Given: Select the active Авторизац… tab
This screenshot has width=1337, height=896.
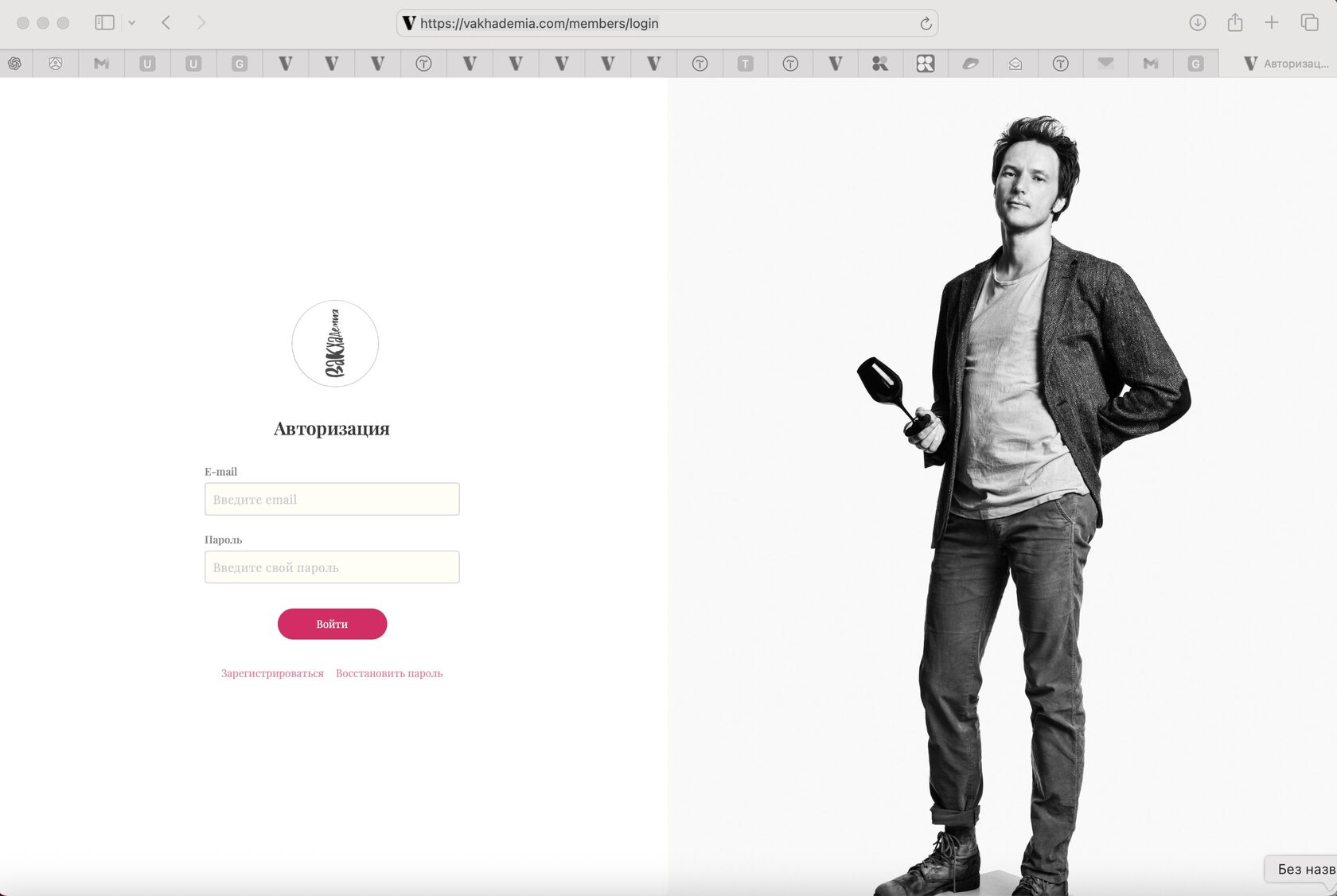Looking at the screenshot, I should [1285, 64].
